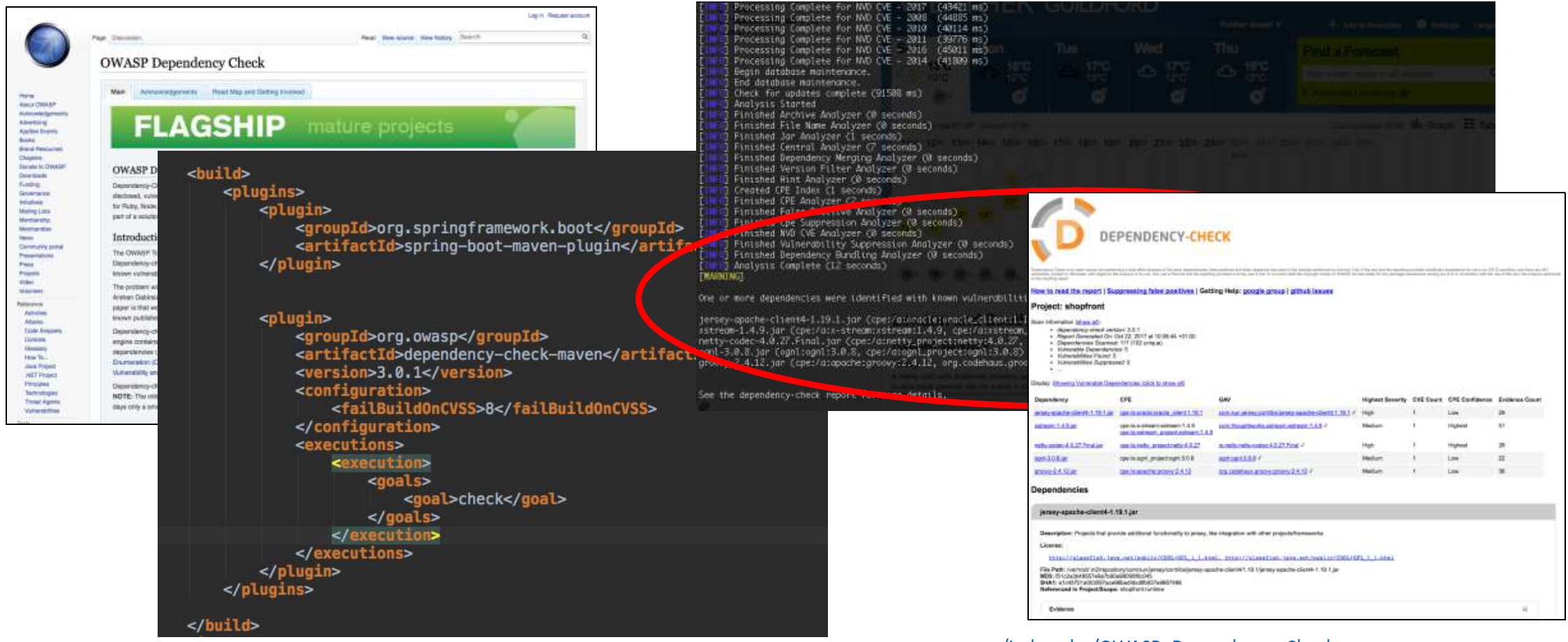Click the search magnifier icon on OWASP wiki
The height and width of the screenshot is (642, 1568).
click(585, 36)
